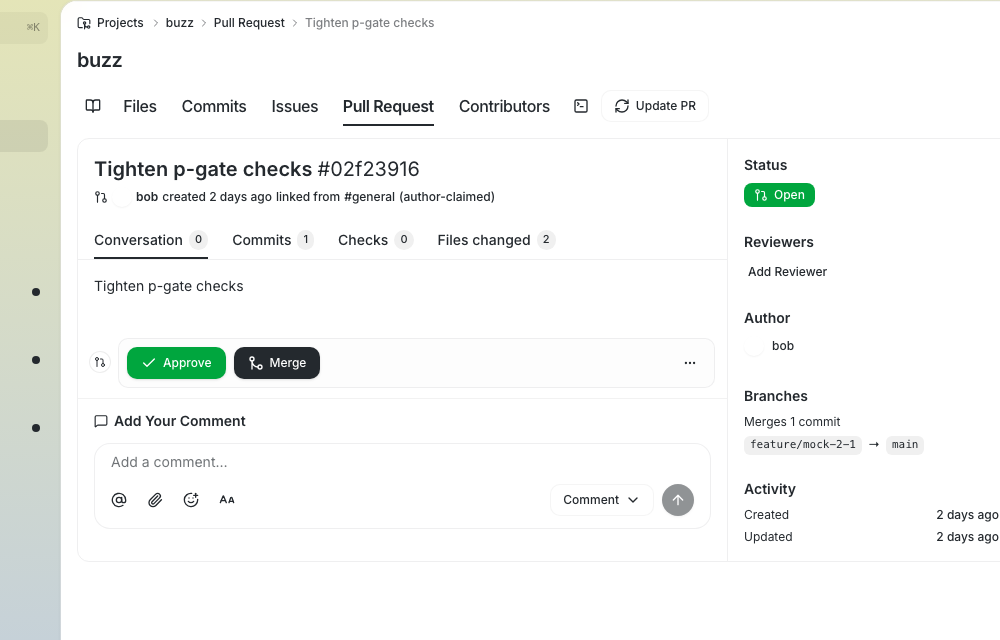The image size is (1000, 640).
Task: Click the comment bubble icon by Add Your Comment
Action: (101, 421)
